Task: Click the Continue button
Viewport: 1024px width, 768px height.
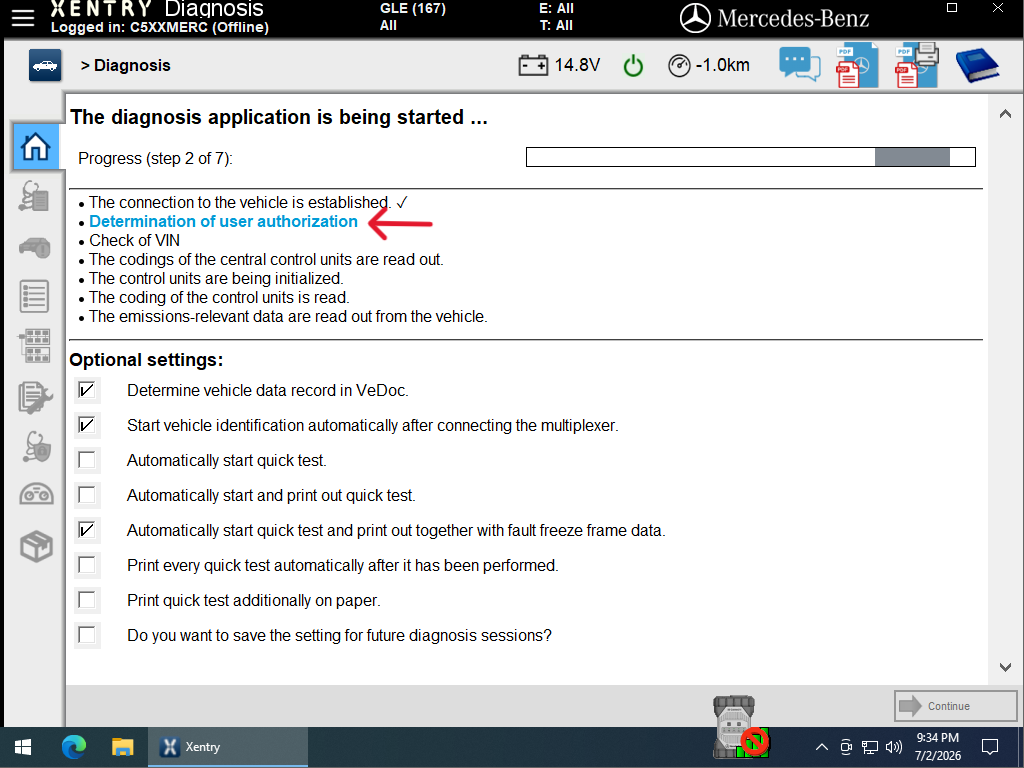Action: [x=955, y=706]
